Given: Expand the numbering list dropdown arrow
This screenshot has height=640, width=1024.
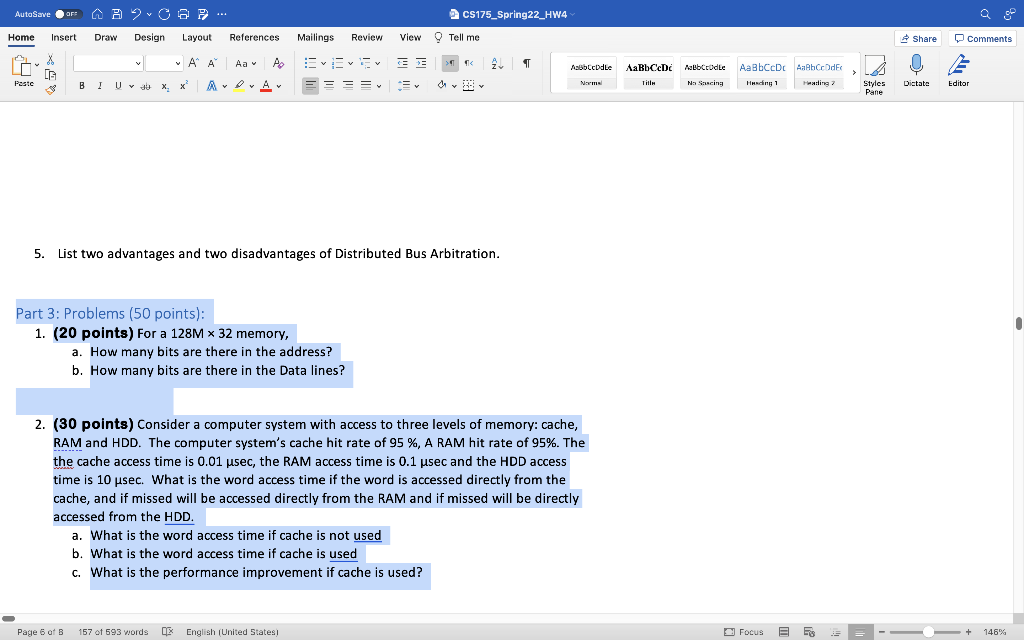Looking at the screenshot, I should coord(350,63).
